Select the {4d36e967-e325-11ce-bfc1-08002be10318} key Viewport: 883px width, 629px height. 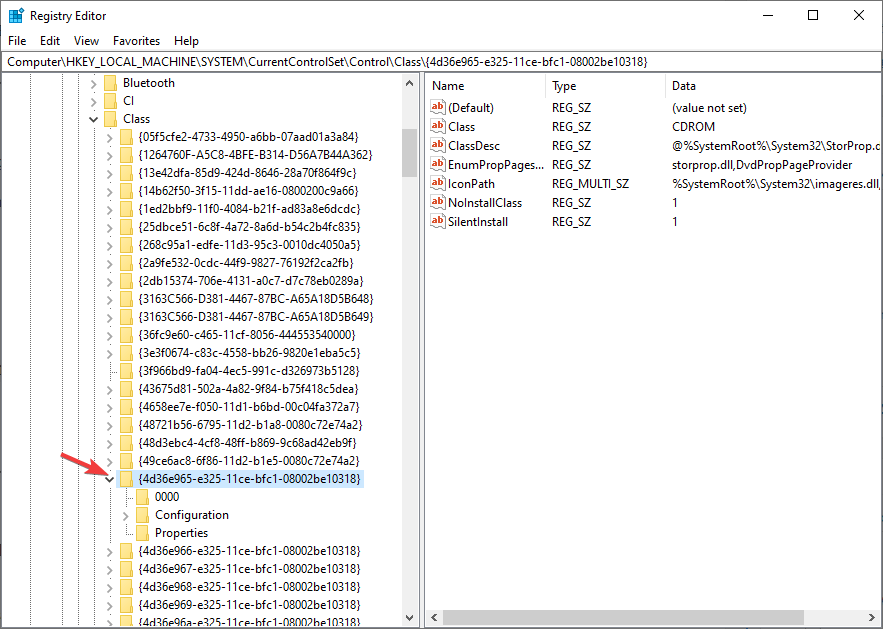pyautogui.click(x=249, y=569)
